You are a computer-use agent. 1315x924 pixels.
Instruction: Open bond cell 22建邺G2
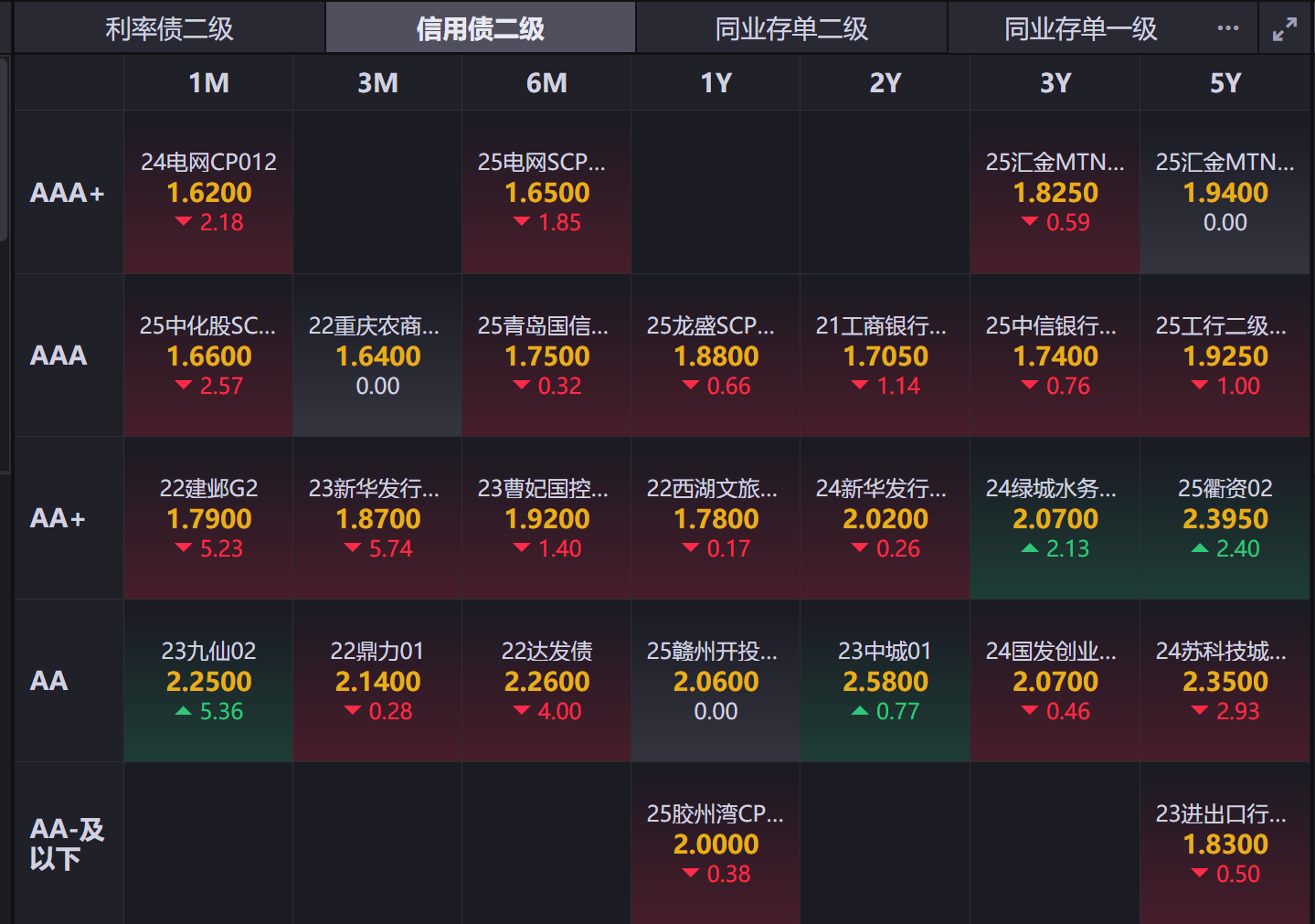[208, 518]
